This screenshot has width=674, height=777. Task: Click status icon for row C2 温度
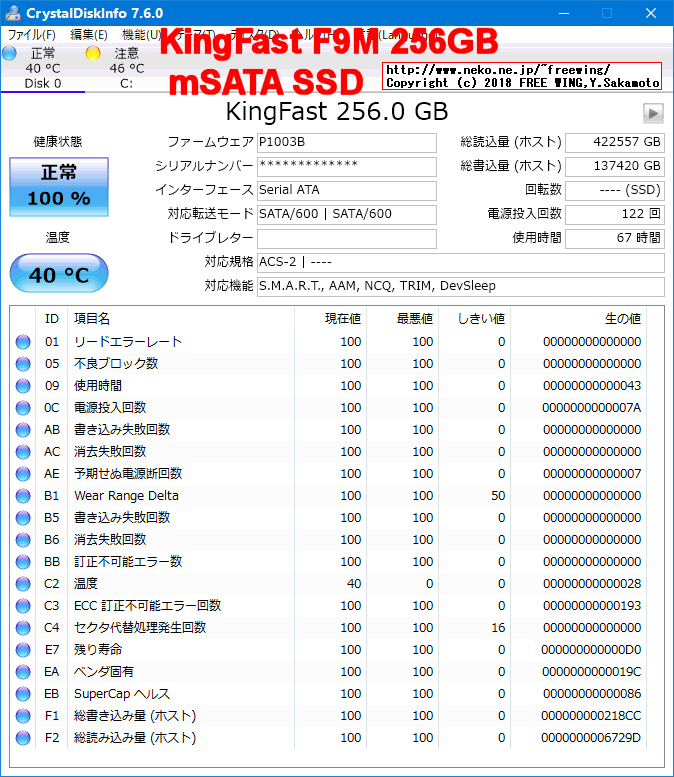[x=23, y=584]
